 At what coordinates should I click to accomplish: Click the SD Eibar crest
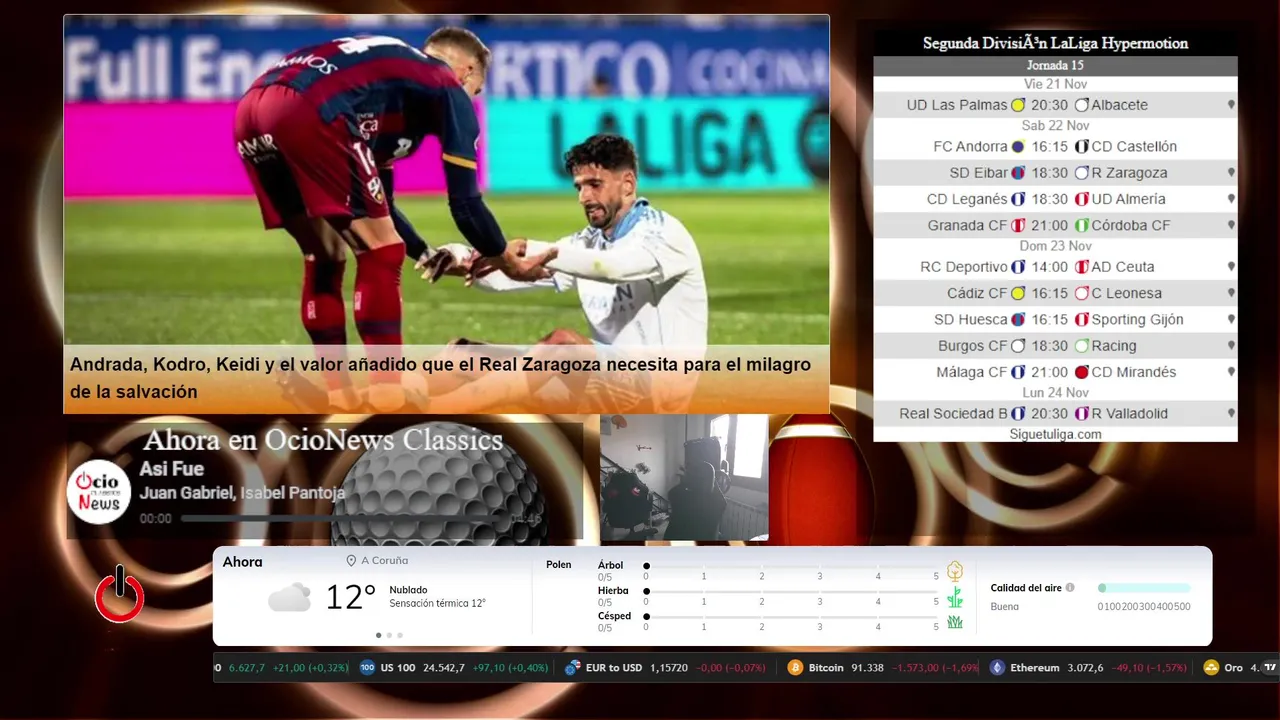point(1018,173)
